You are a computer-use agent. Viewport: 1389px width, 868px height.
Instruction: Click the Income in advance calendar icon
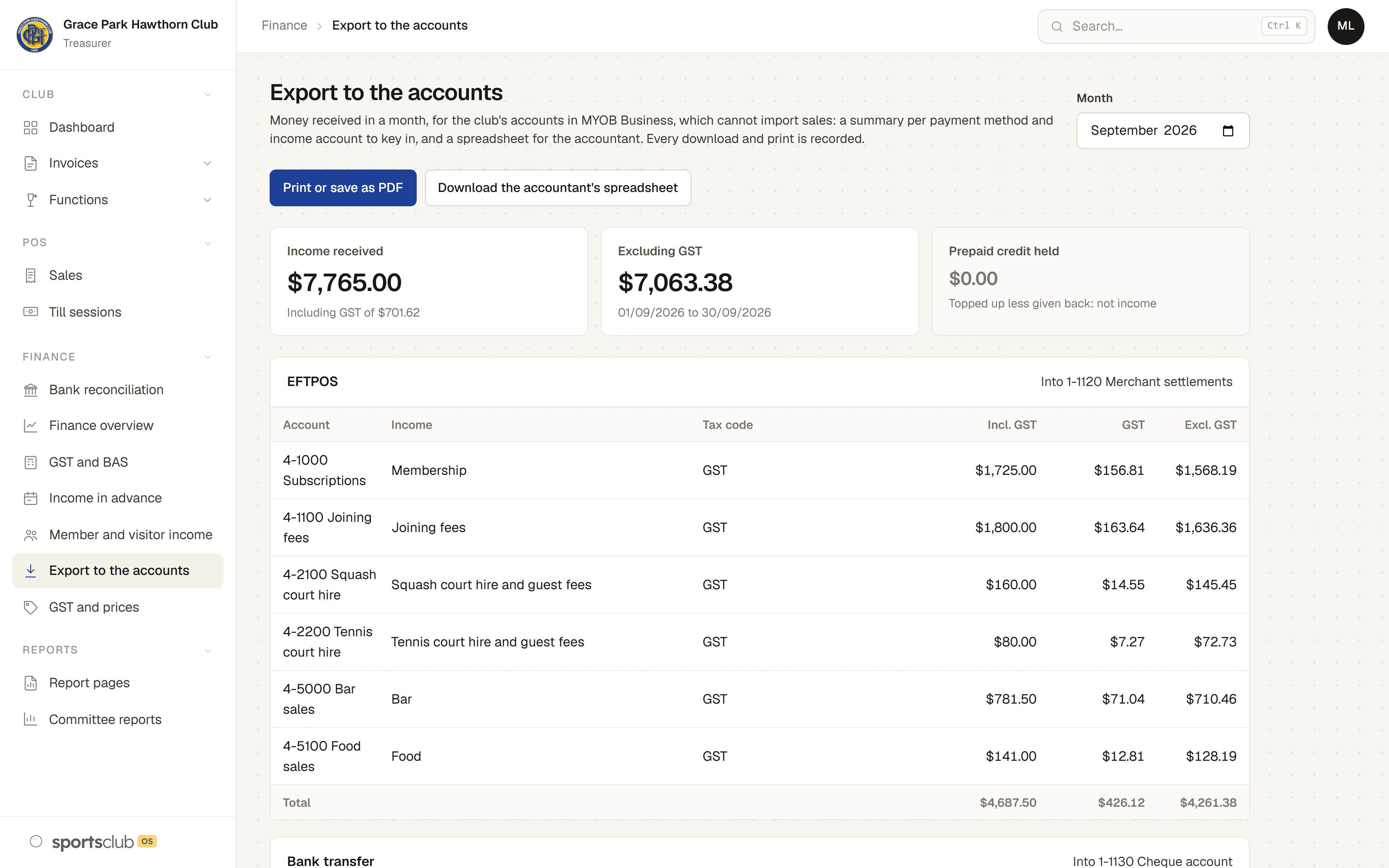point(30,498)
